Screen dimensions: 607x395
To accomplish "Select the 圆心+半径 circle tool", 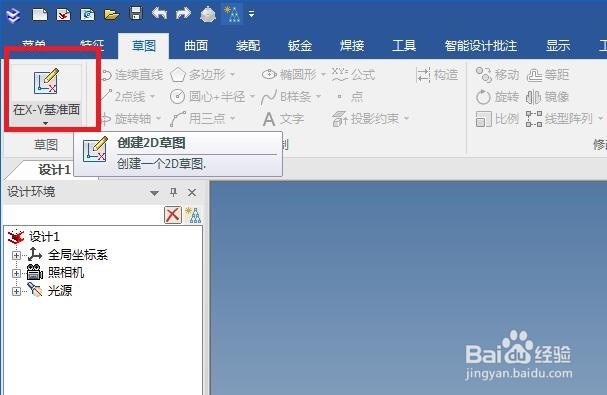I will pyautogui.click(x=208, y=96).
